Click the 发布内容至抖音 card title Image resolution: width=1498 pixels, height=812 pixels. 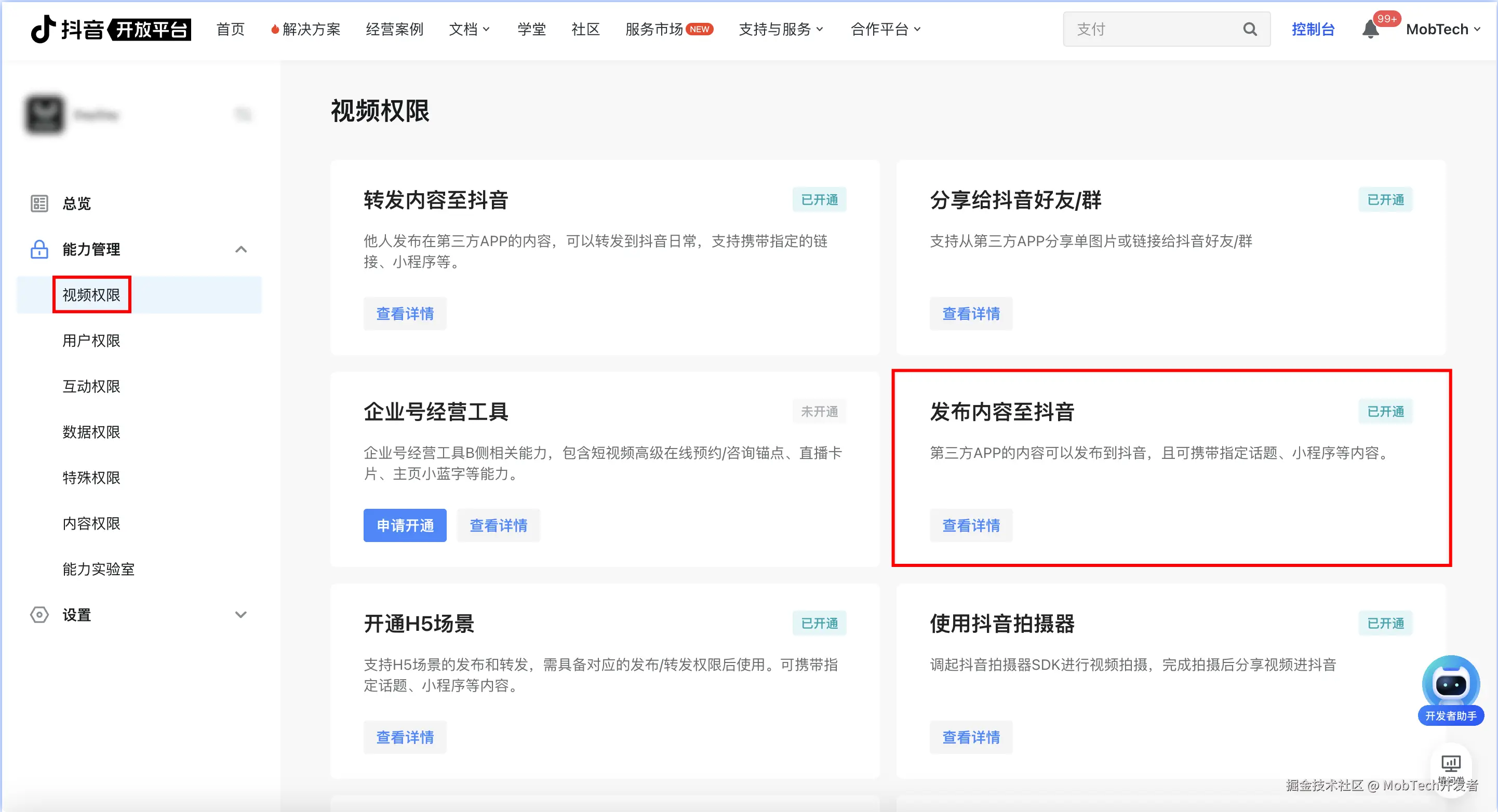pos(1001,412)
